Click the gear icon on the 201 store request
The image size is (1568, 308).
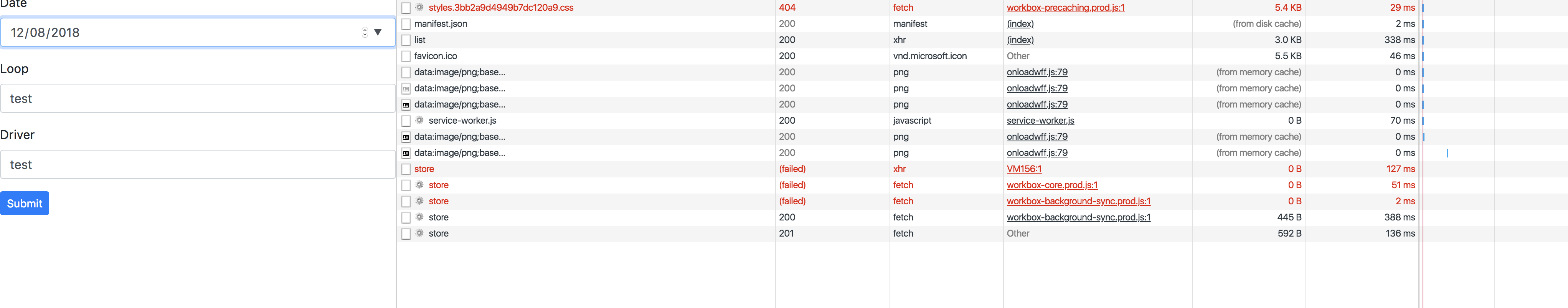[419, 233]
